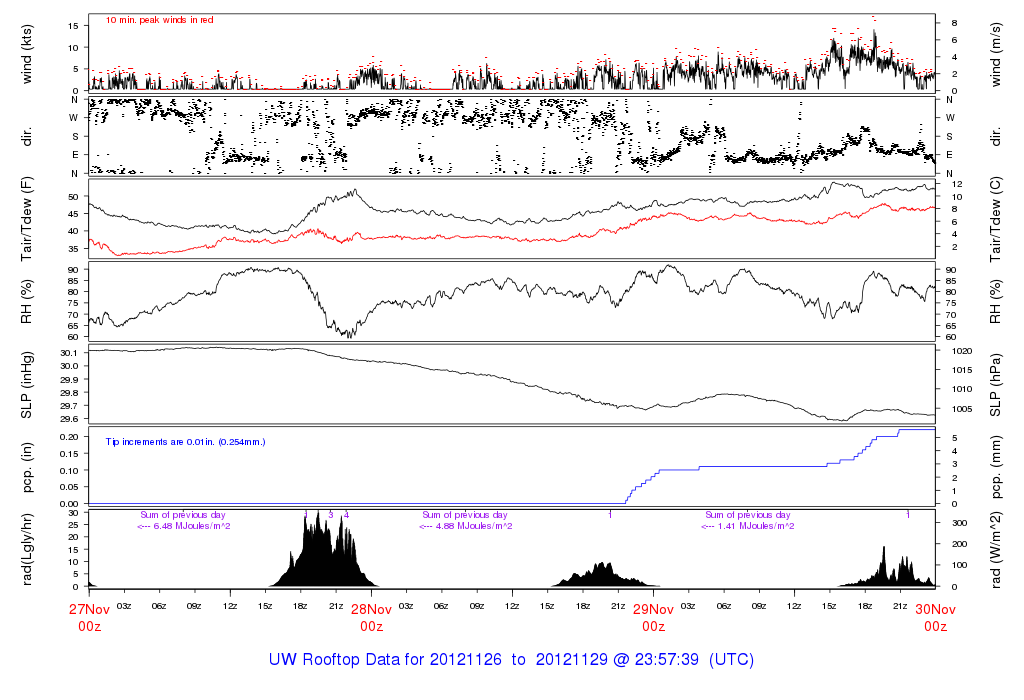Viewport: 1024px width, 700px height.
Task: Click the chart title 'UW Rooftop Data for 20121126'
Action: [x=385, y=660]
